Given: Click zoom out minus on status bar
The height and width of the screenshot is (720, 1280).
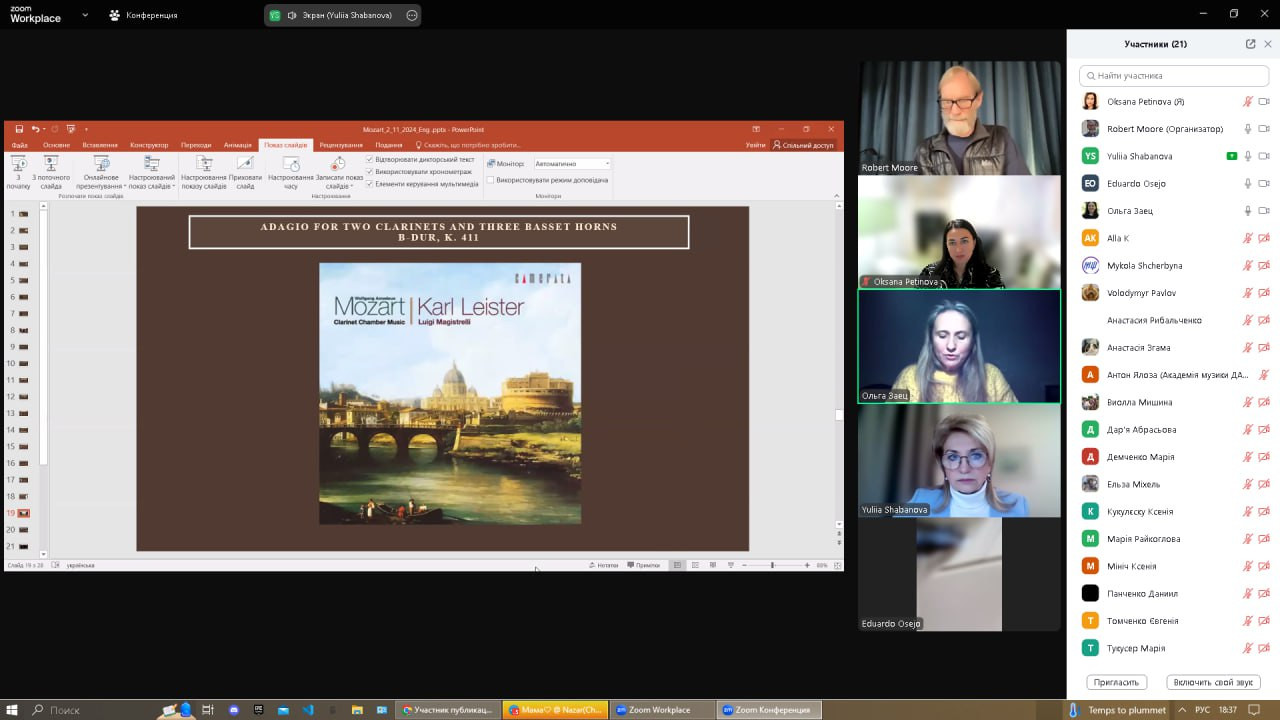Looking at the screenshot, I should 745,565.
